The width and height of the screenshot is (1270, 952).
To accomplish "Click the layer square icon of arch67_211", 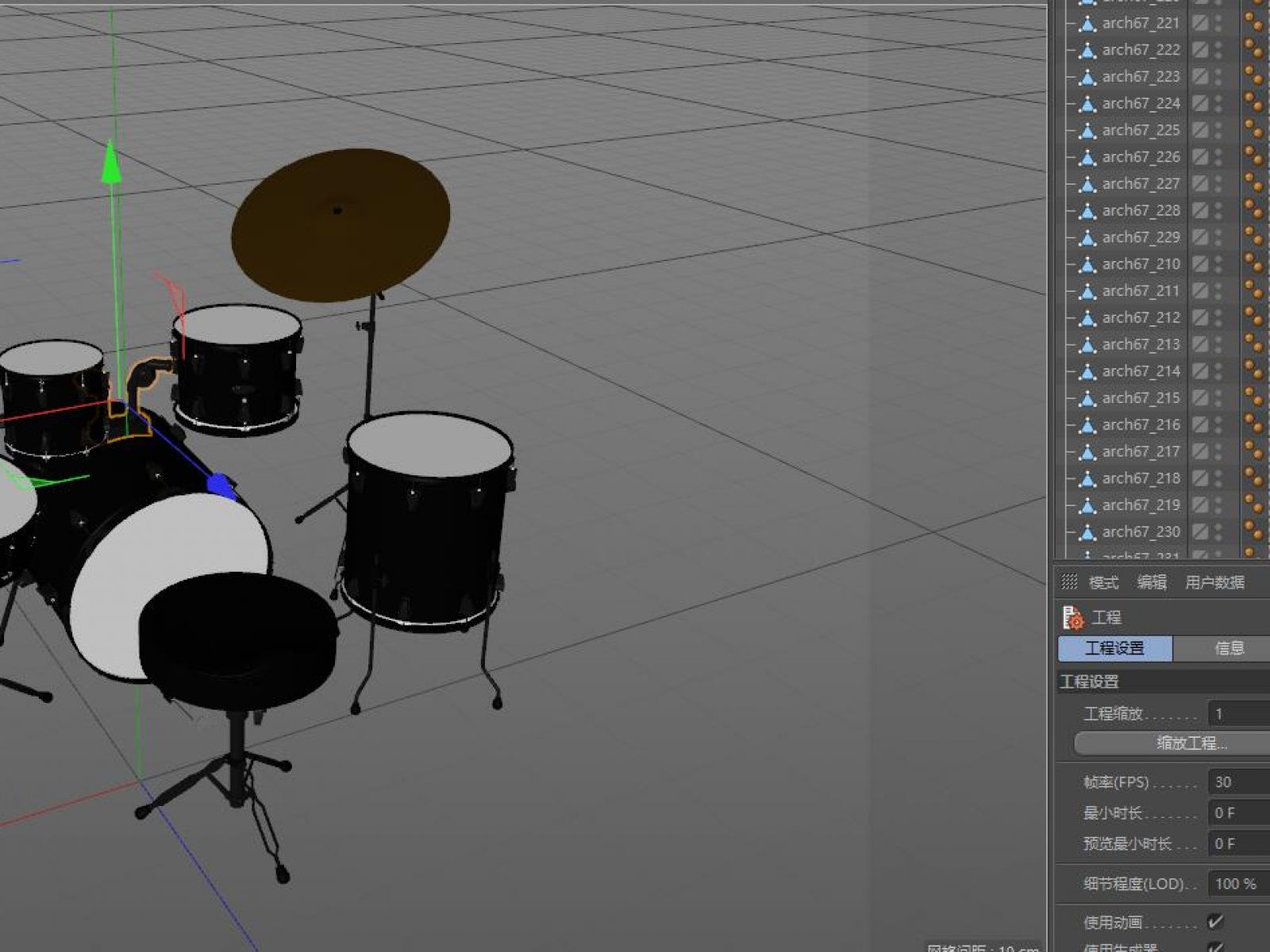I will point(1200,290).
